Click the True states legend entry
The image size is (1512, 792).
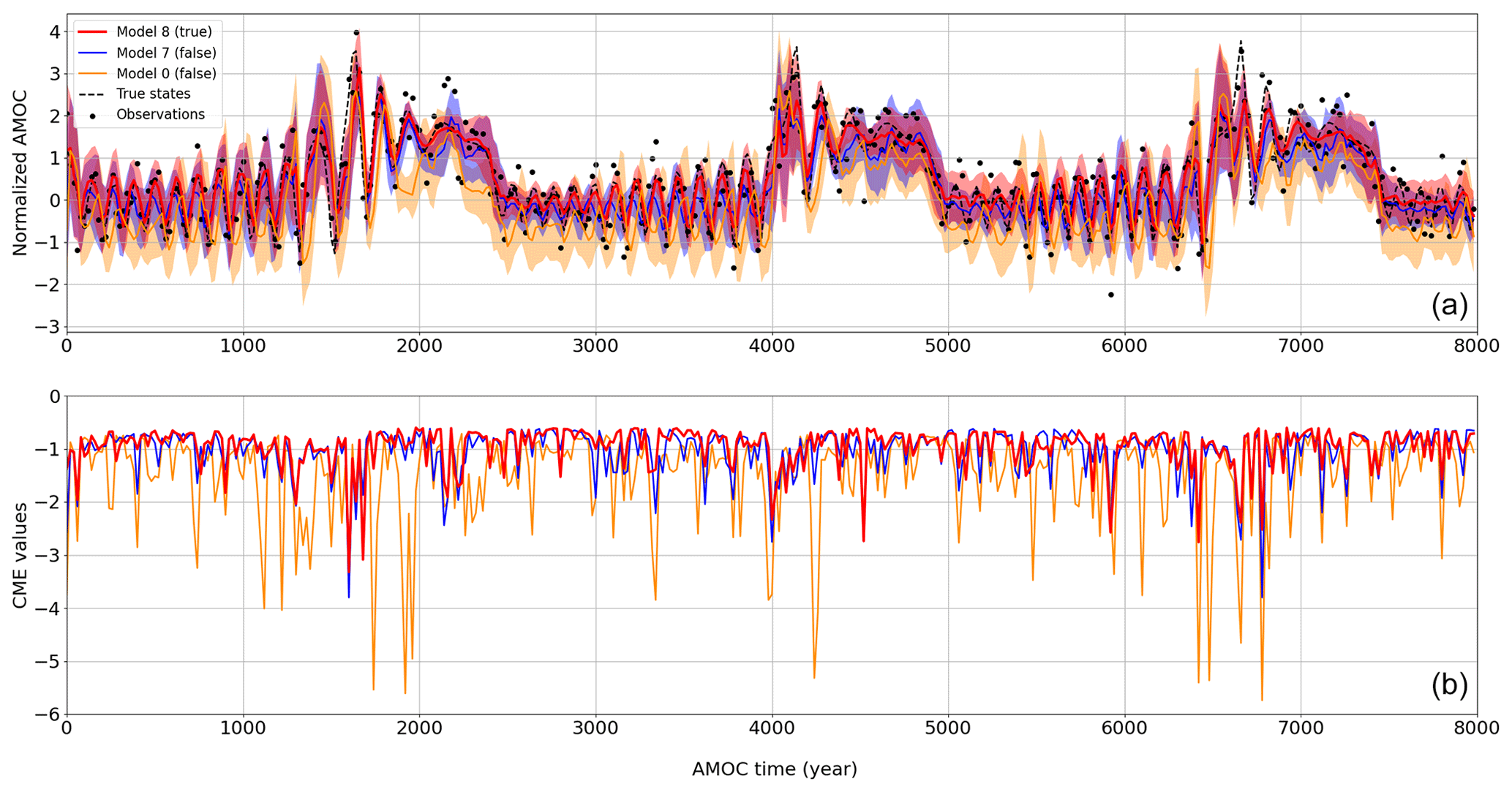tap(153, 94)
